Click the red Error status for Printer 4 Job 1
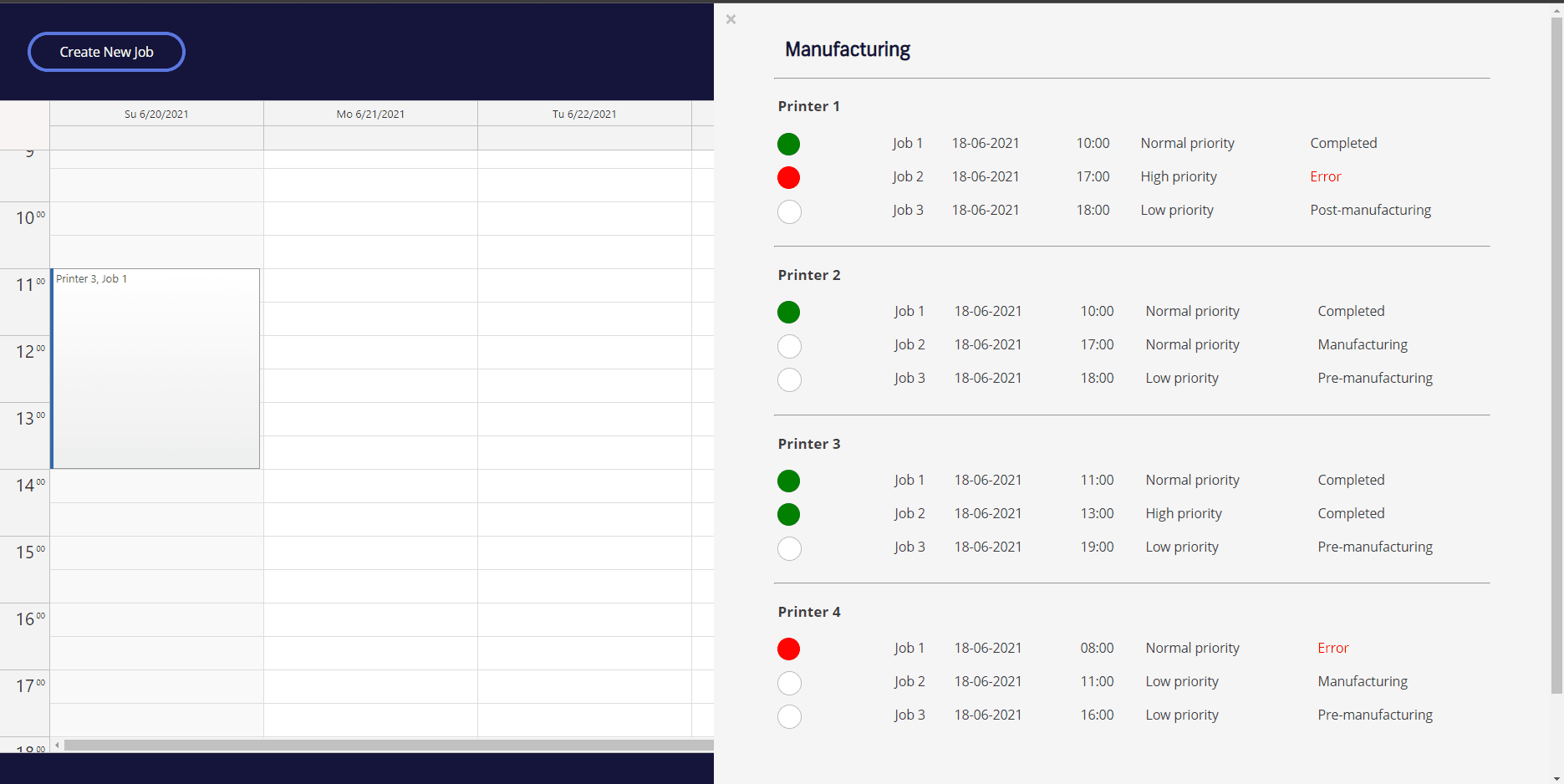 click(1332, 648)
